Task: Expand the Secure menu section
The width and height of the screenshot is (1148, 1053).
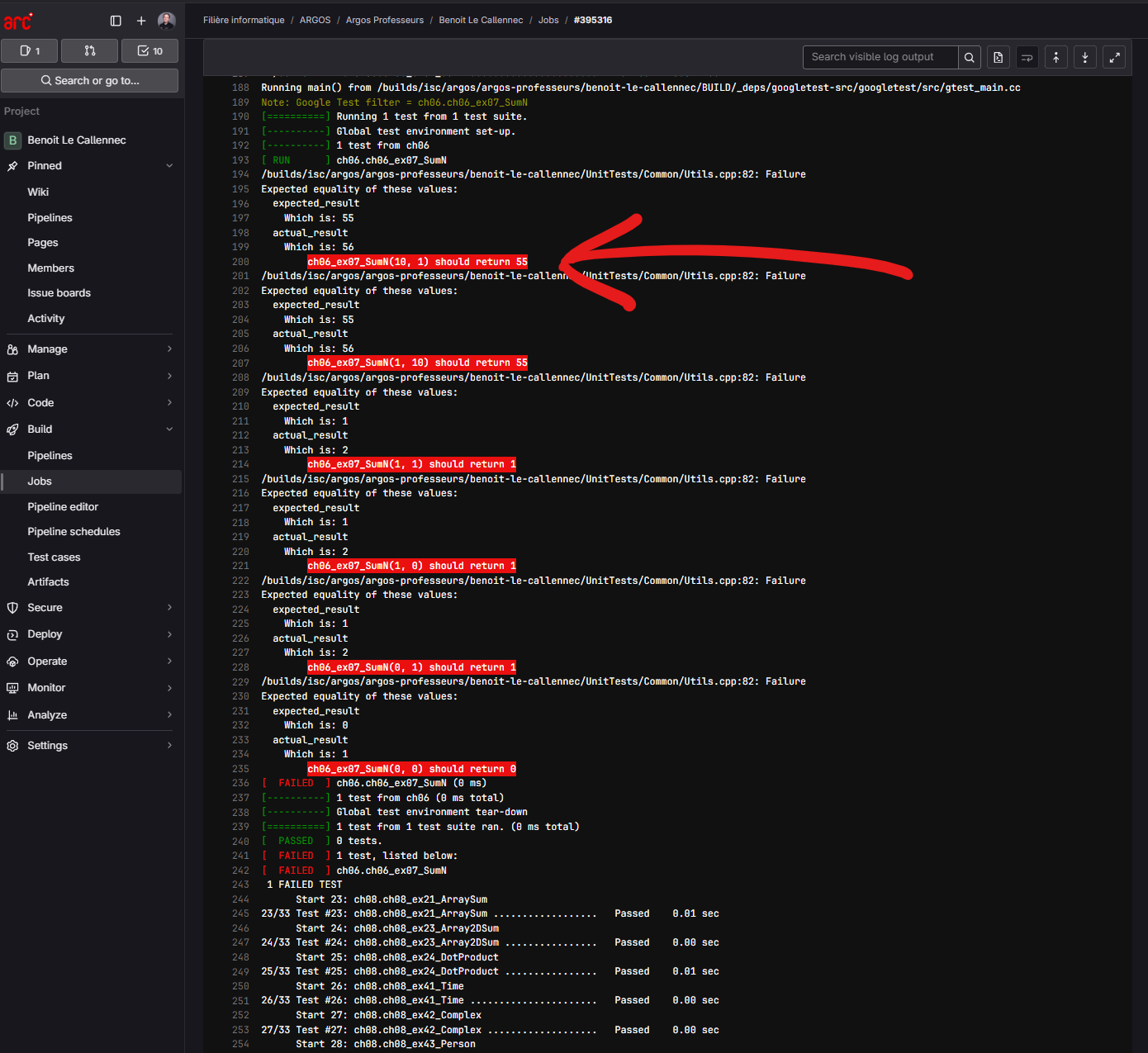Action: coord(91,608)
